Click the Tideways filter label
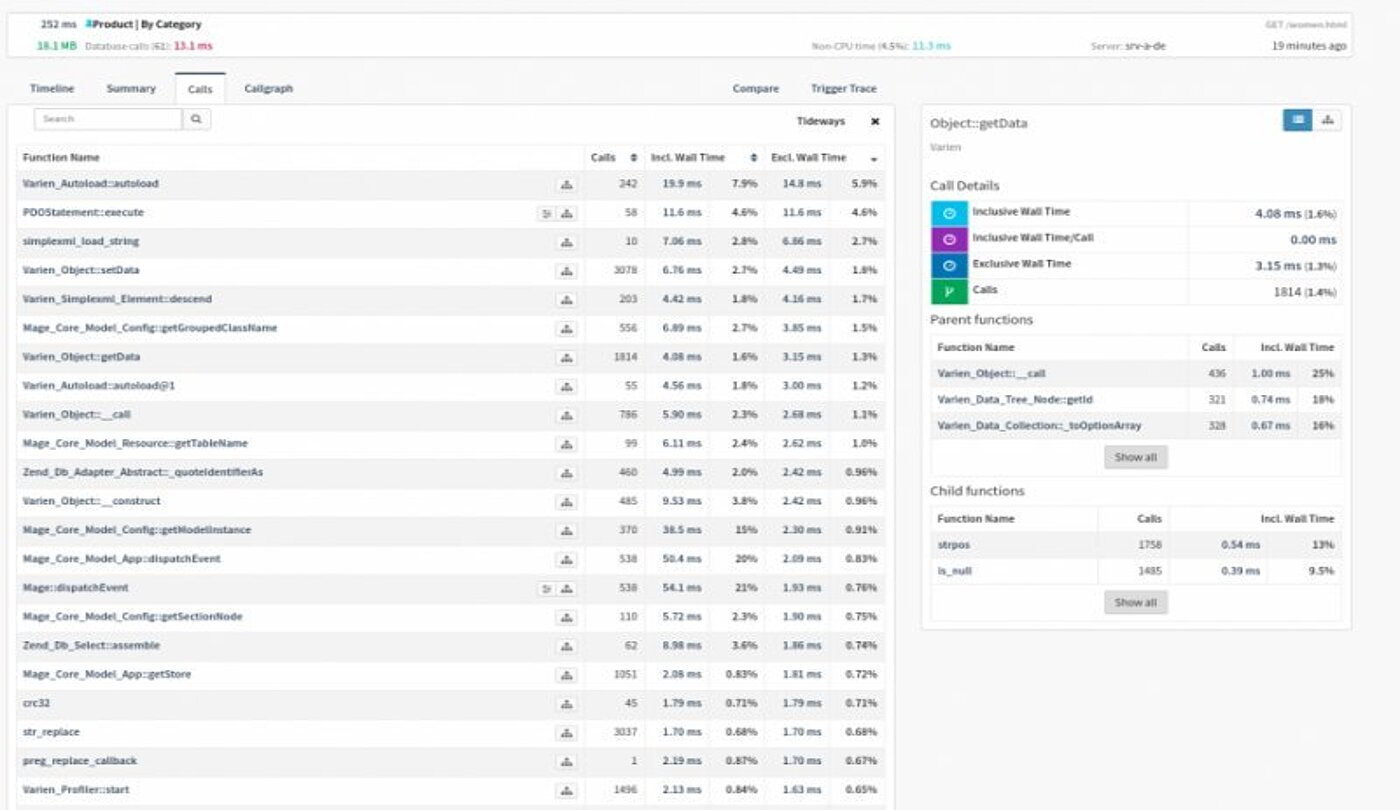Viewport: 1400px width, 810px height. tap(820, 121)
